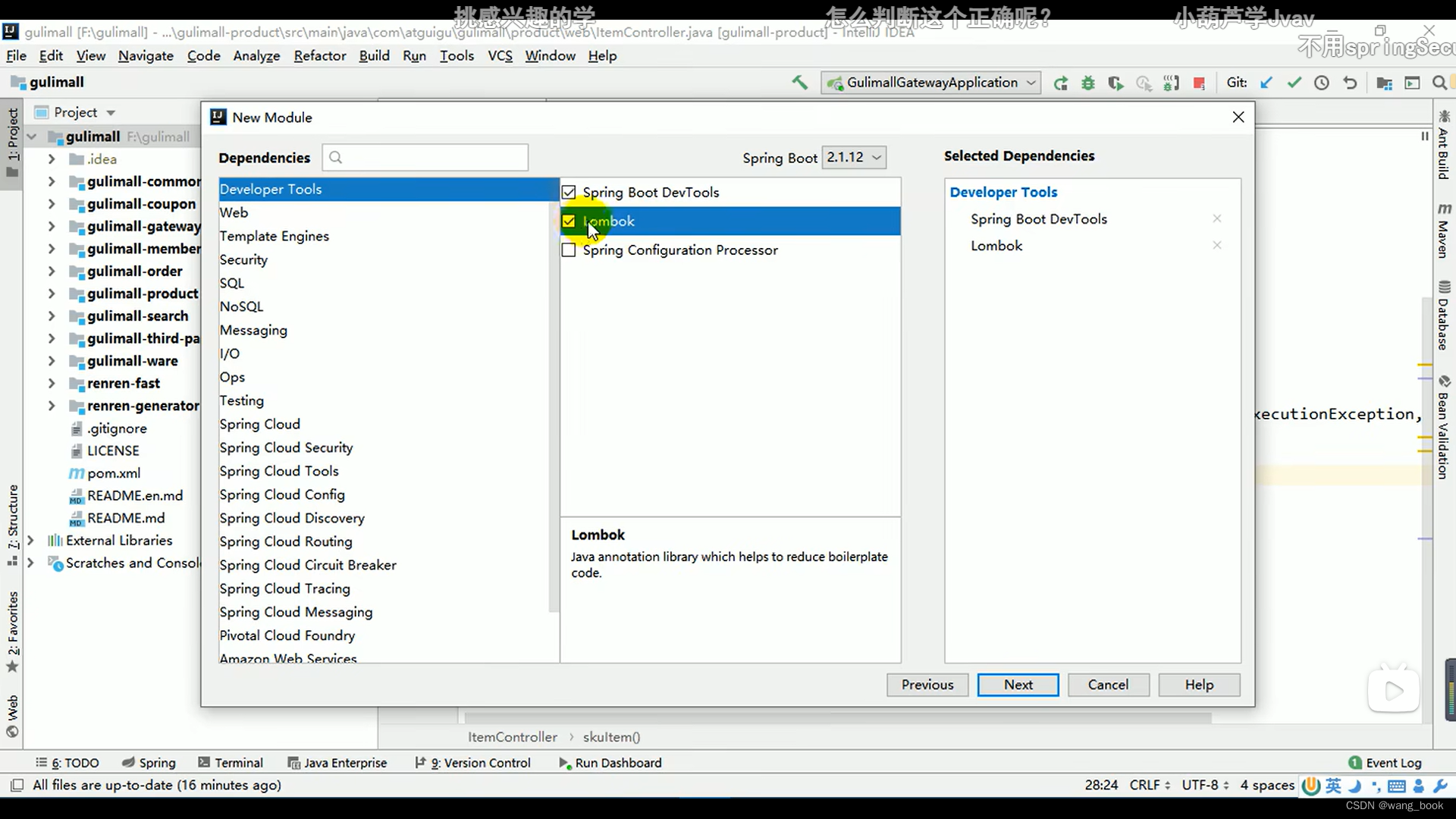1456x819 pixels.
Task: Open the GulimallGatewayApplication run configuration dropdown
Action: click(931, 83)
